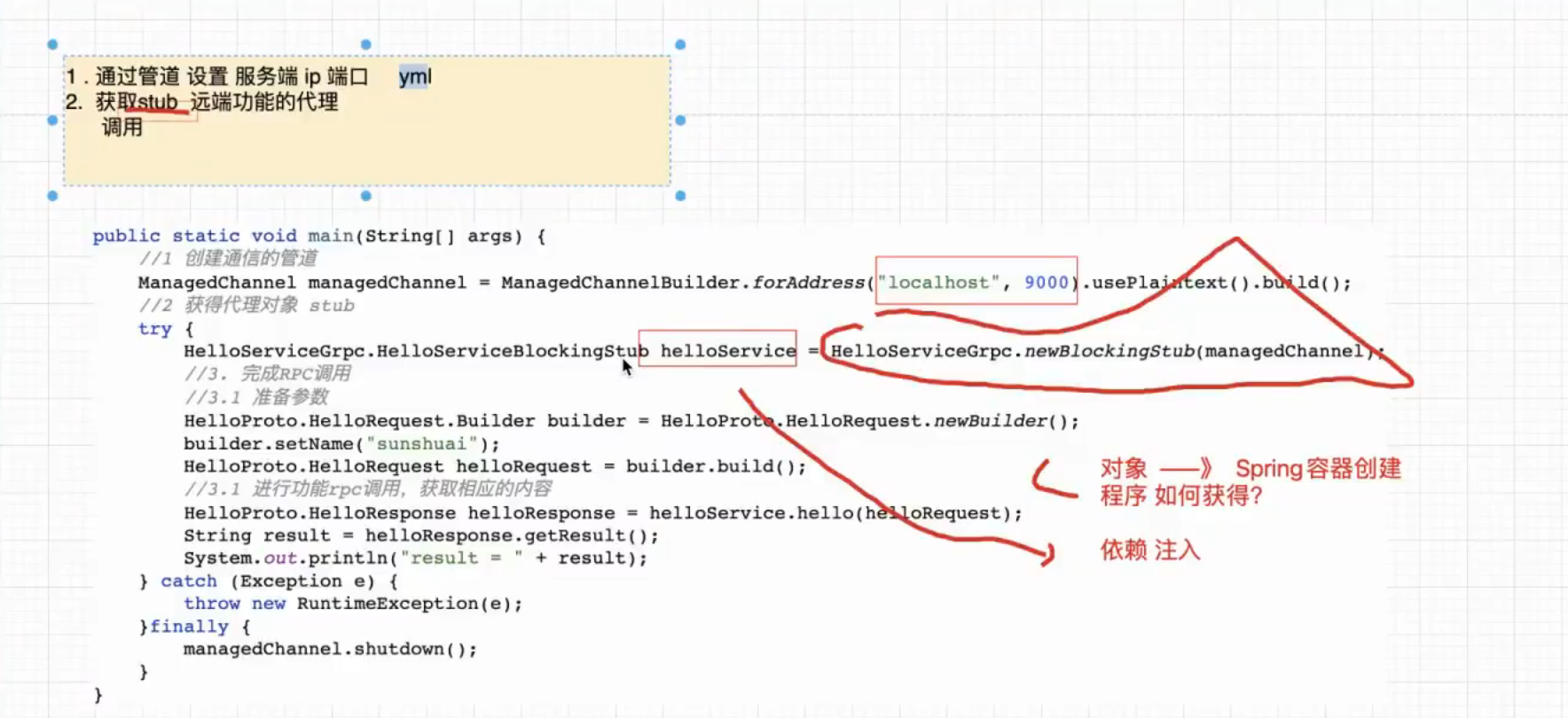Click the "helloService.hello(helloRequest)" call line

(x=603, y=513)
